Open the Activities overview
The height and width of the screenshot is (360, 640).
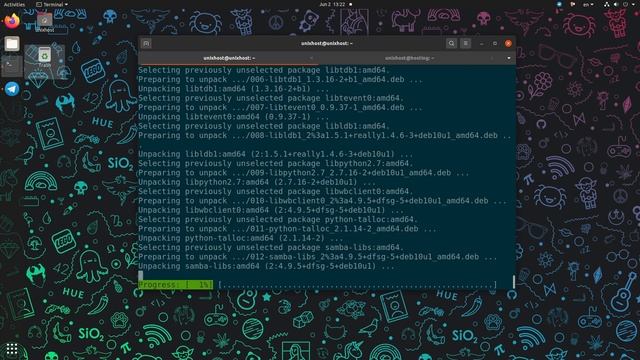point(14,4)
